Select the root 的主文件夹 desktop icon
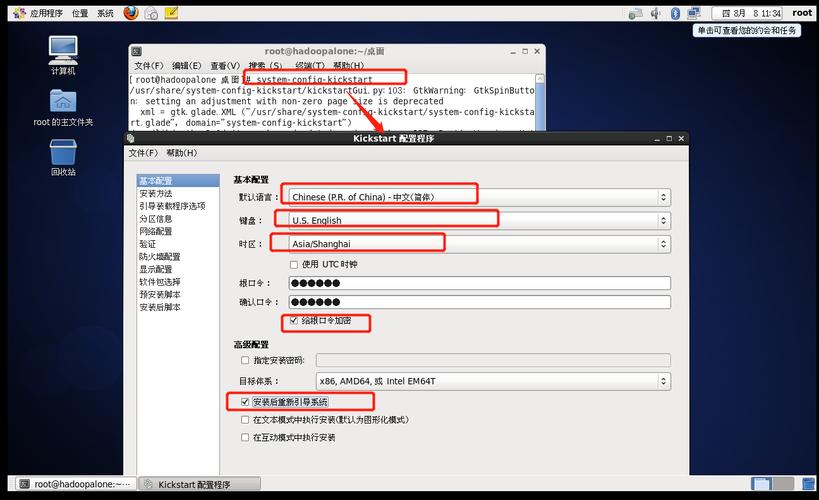The image size is (819, 500). [x=63, y=108]
